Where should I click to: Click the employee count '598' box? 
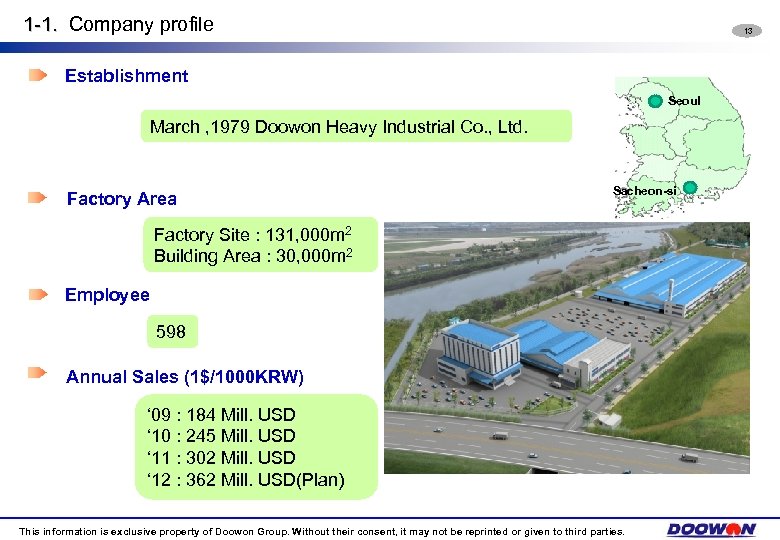(x=172, y=331)
